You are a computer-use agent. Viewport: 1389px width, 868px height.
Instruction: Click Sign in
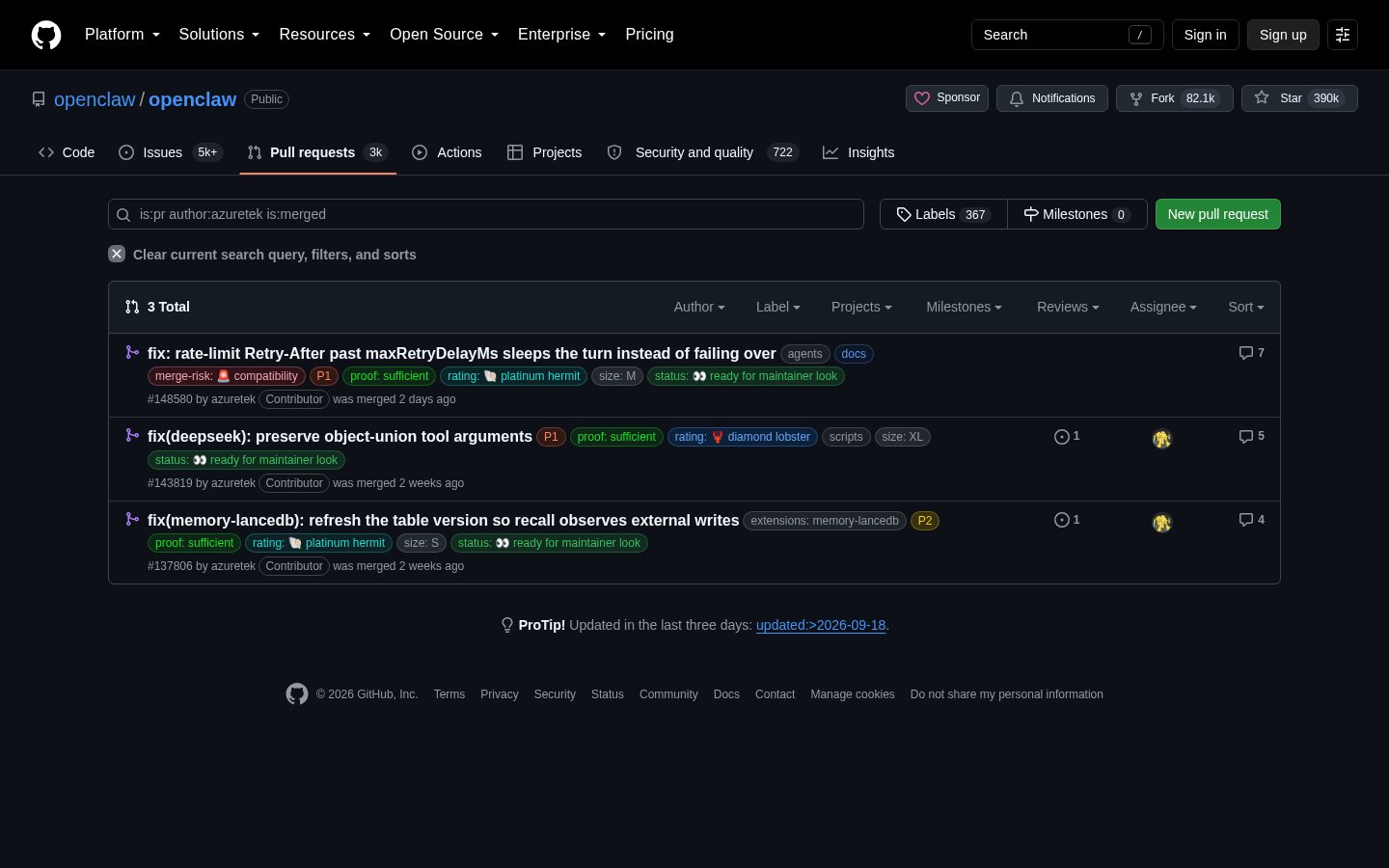tap(1206, 35)
